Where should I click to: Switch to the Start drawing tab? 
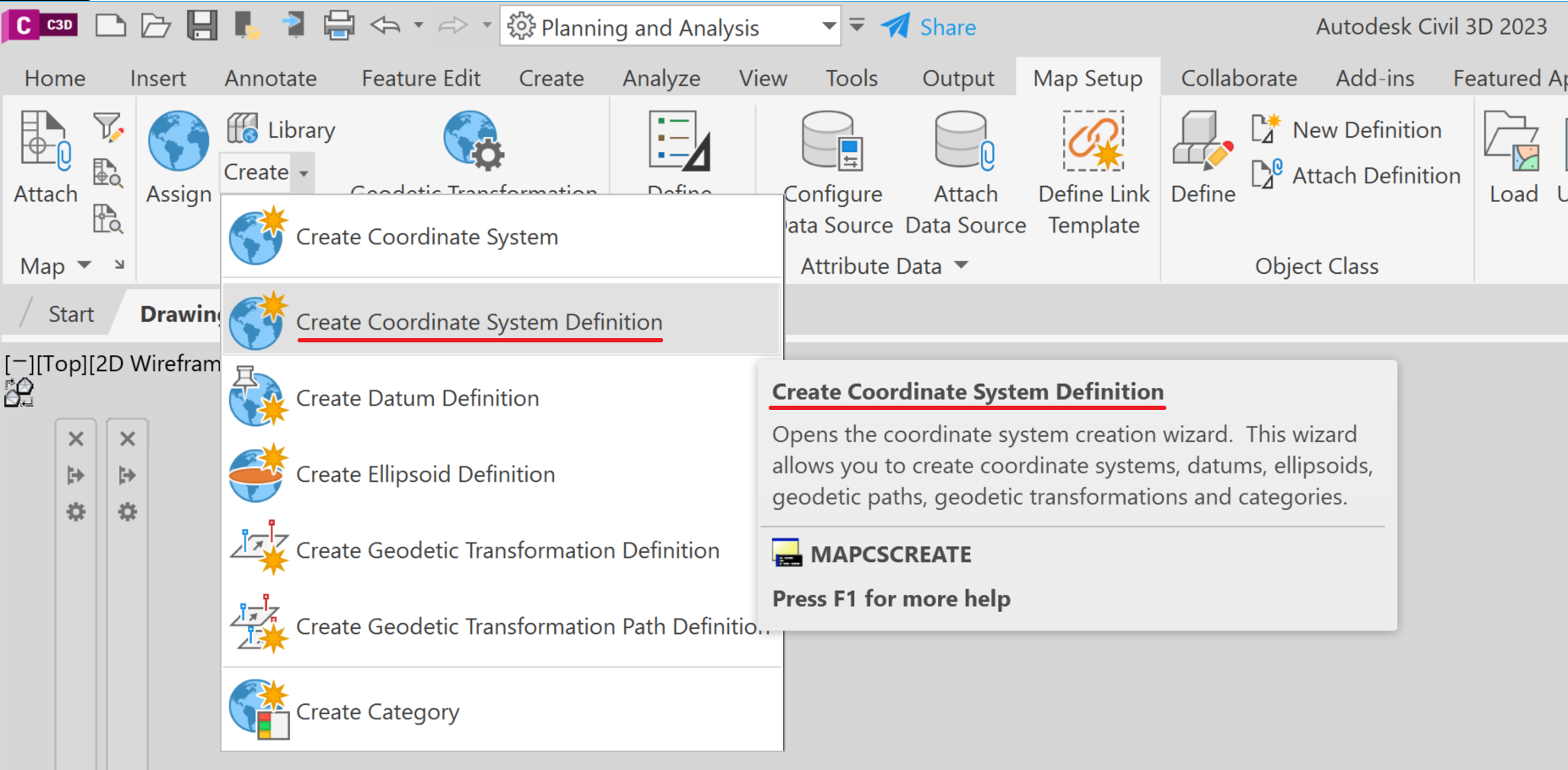pos(71,314)
